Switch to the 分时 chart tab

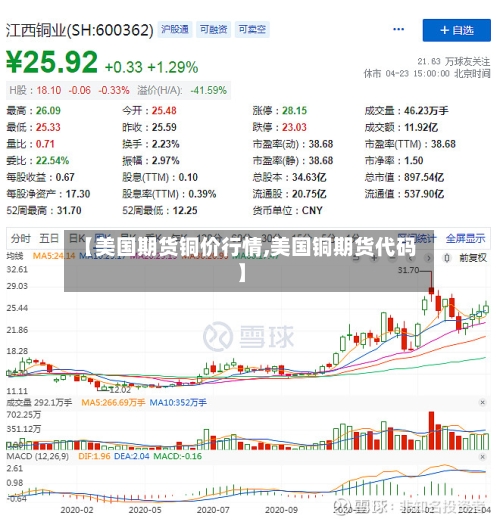21,239
